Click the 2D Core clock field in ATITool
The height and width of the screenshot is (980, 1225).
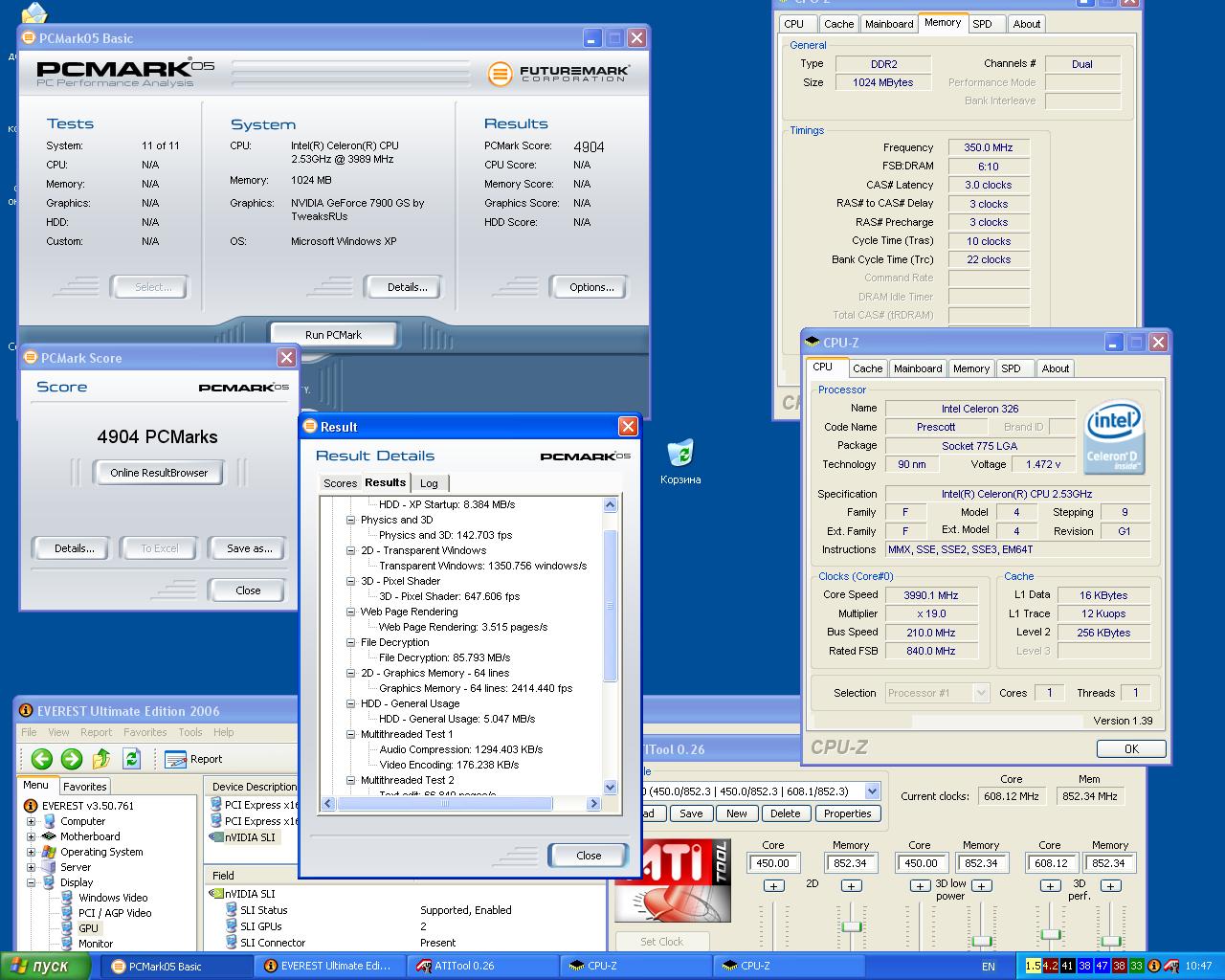[773, 863]
